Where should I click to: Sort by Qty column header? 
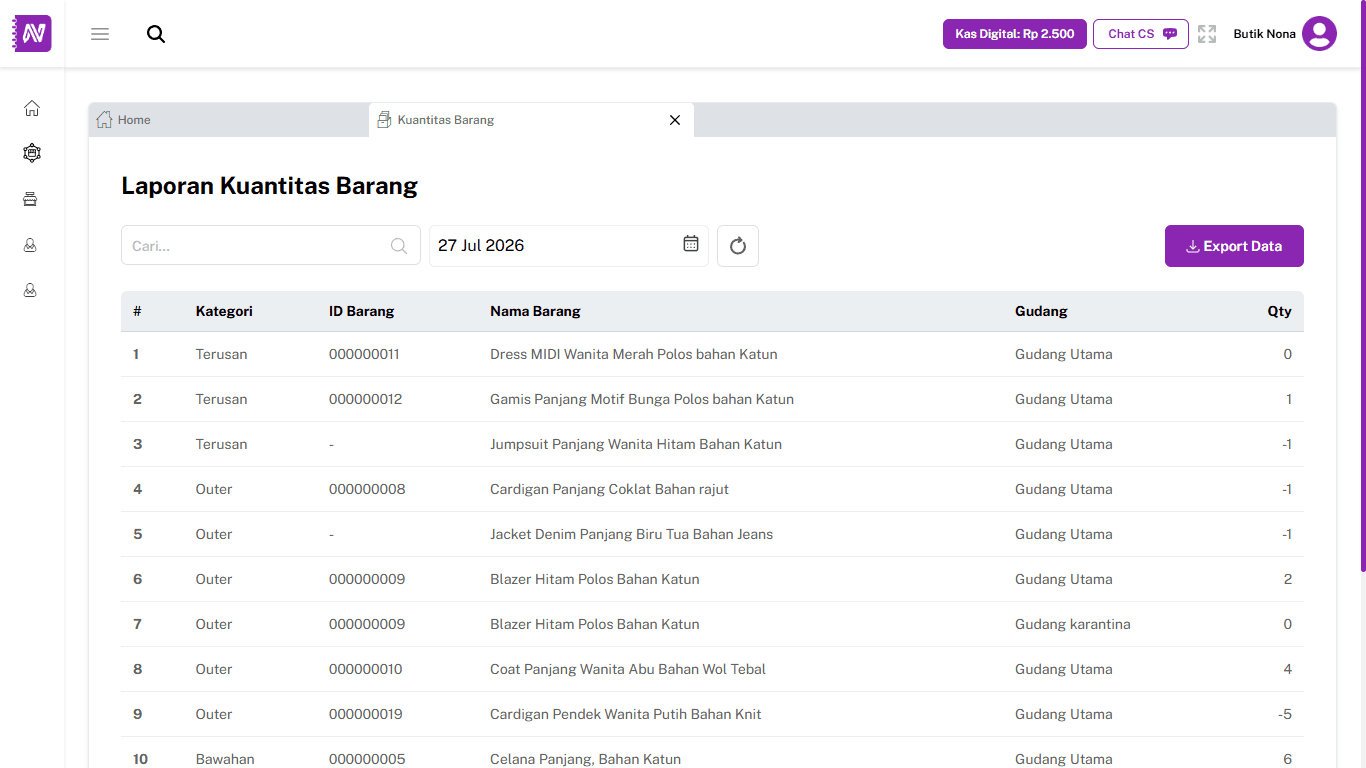(1279, 311)
